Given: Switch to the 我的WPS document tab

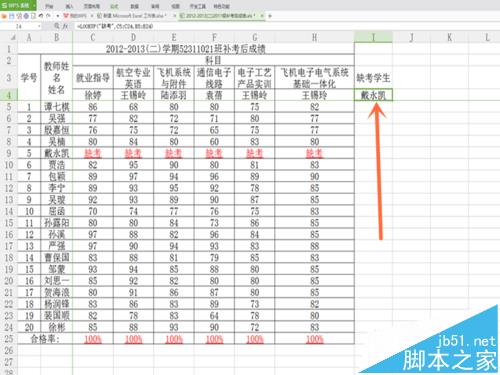Looking at the screenshot, I should [75, 16].
